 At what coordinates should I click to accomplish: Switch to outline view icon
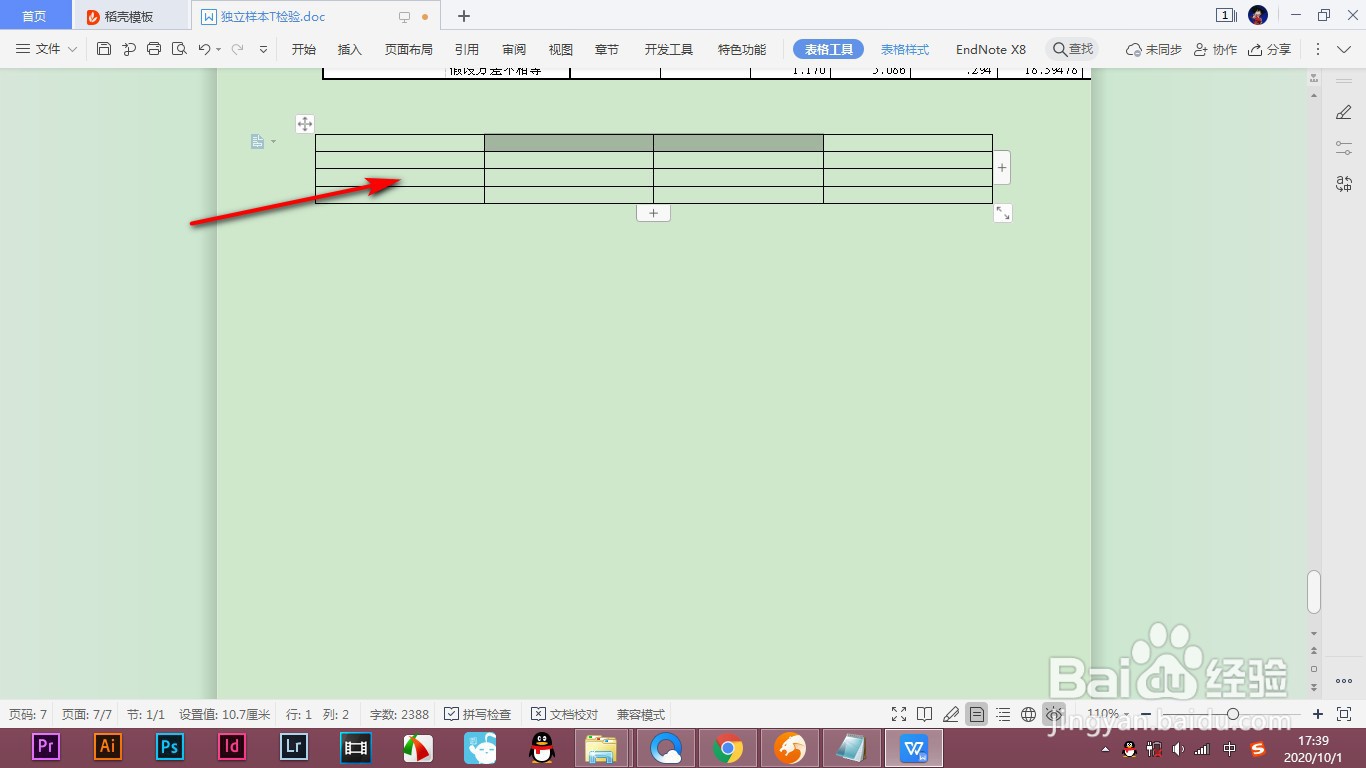click(x=1003, y=714)
